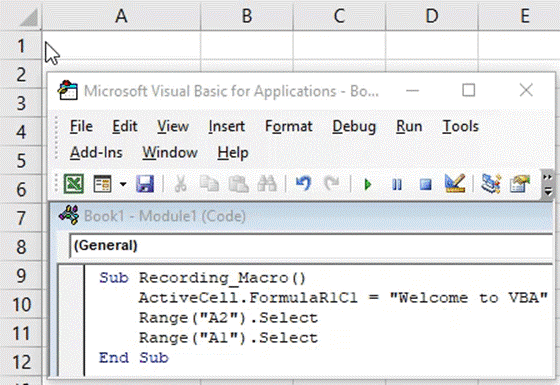The height and width of the screenshot is (385, 560).
Task: Select cell B1 in the Excel sheet
Action: point(247,45)
